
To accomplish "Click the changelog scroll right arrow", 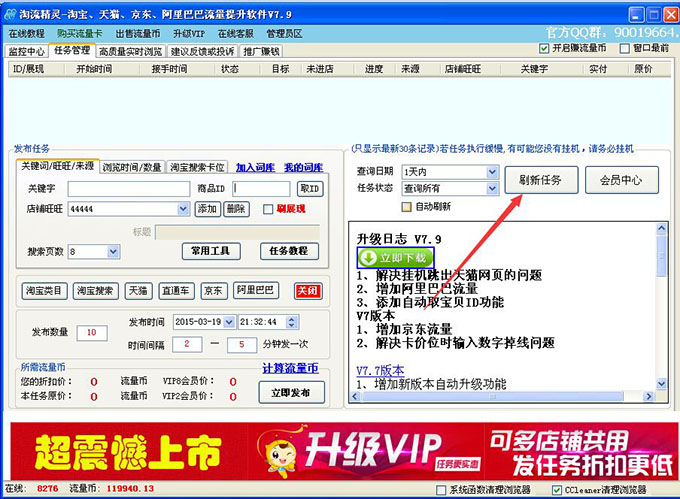I will (x=649, y=396).
